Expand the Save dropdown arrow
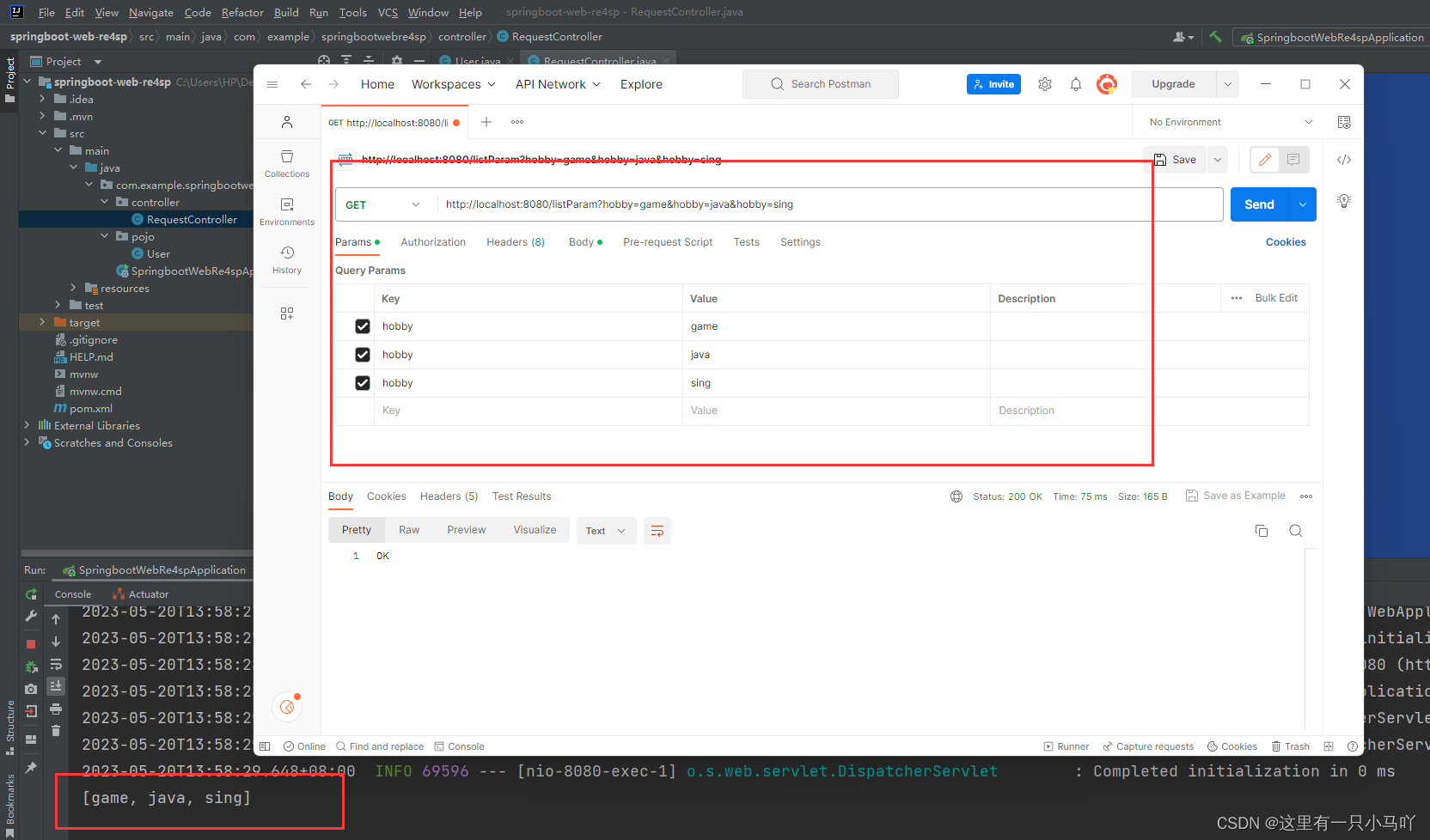The height and width of the screenshot is (840, 1430). [x=1217, y=160]
